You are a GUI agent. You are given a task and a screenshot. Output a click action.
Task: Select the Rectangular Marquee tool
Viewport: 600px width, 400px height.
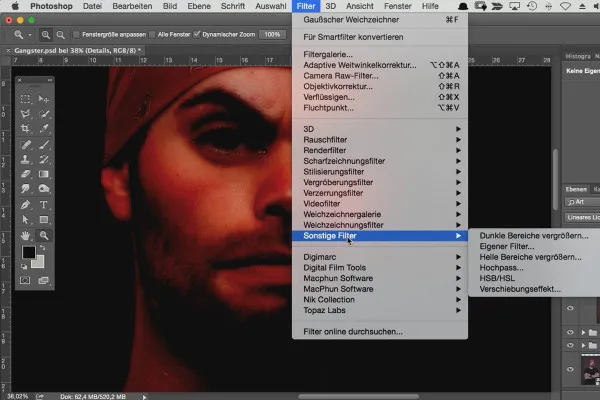coord(25,99)
